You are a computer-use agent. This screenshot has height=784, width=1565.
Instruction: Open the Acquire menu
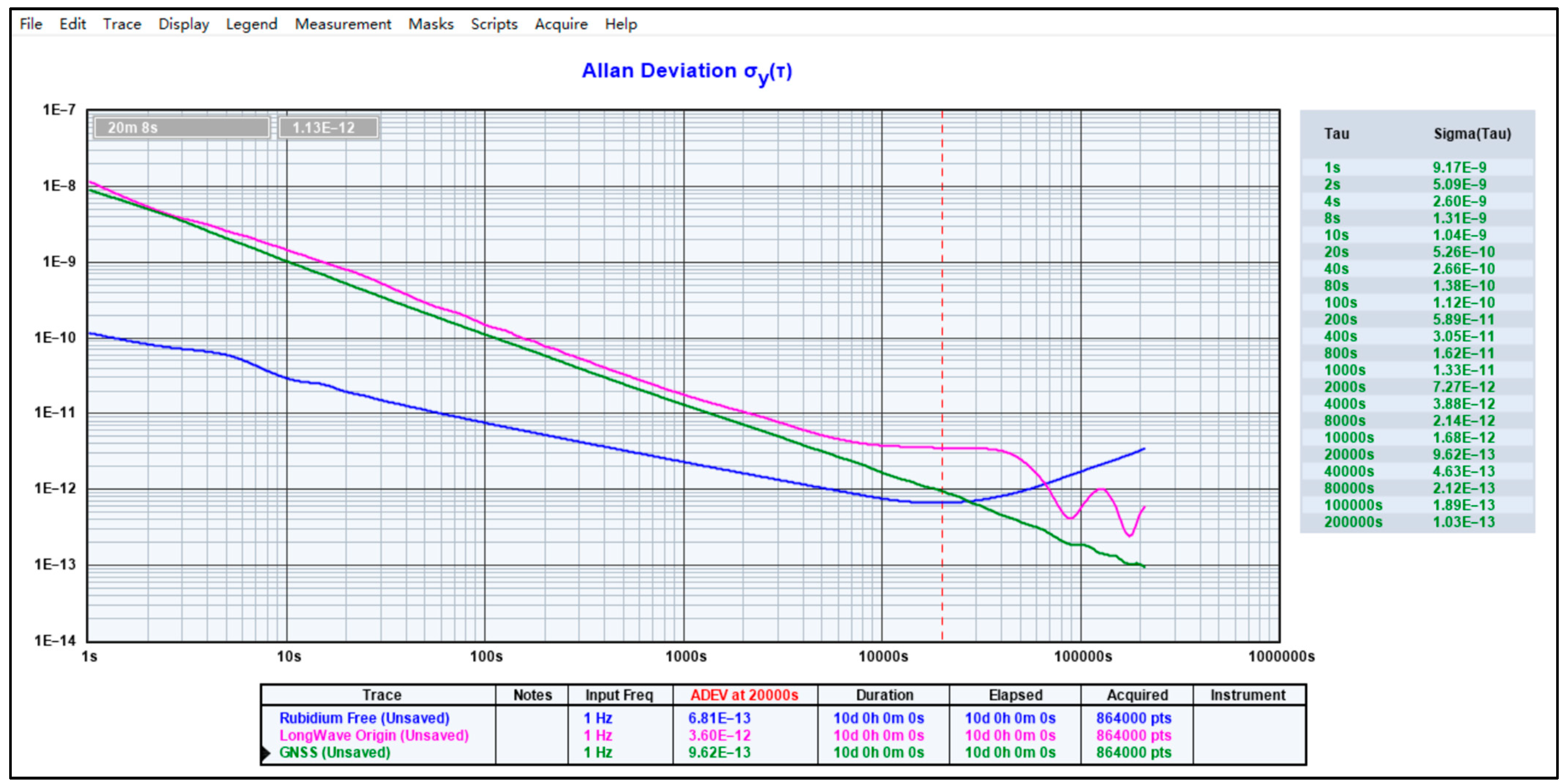pyautogui.click(x=561, y=24)
